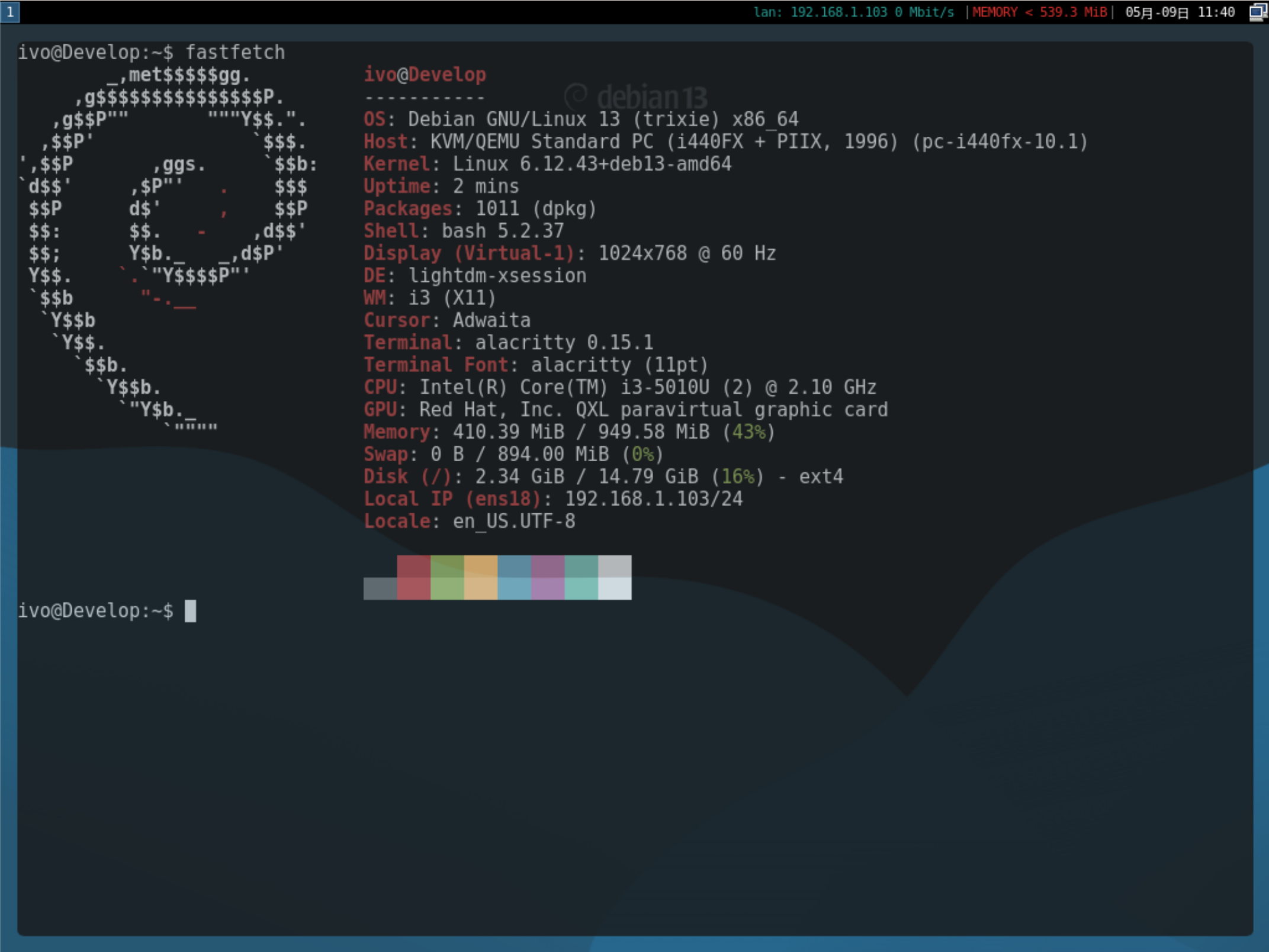The image size is (1269, 952).
Task: Click the red color block
Action: click(413, 577)
